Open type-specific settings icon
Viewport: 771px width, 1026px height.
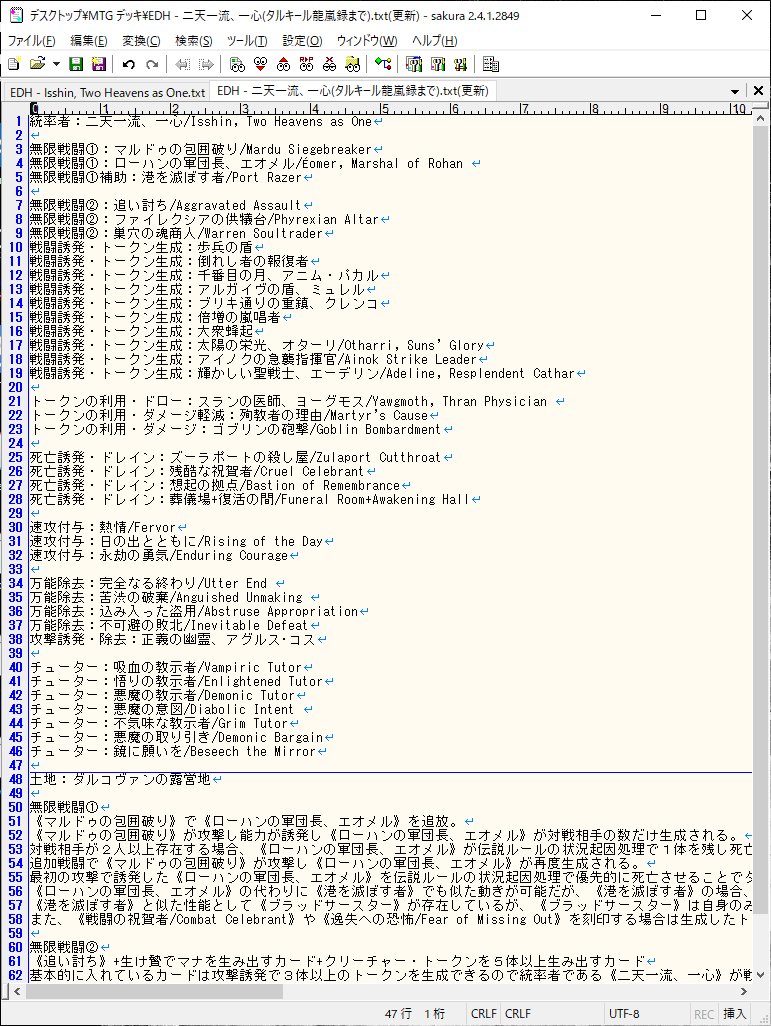pyautogui.click(x=437, y=64)
